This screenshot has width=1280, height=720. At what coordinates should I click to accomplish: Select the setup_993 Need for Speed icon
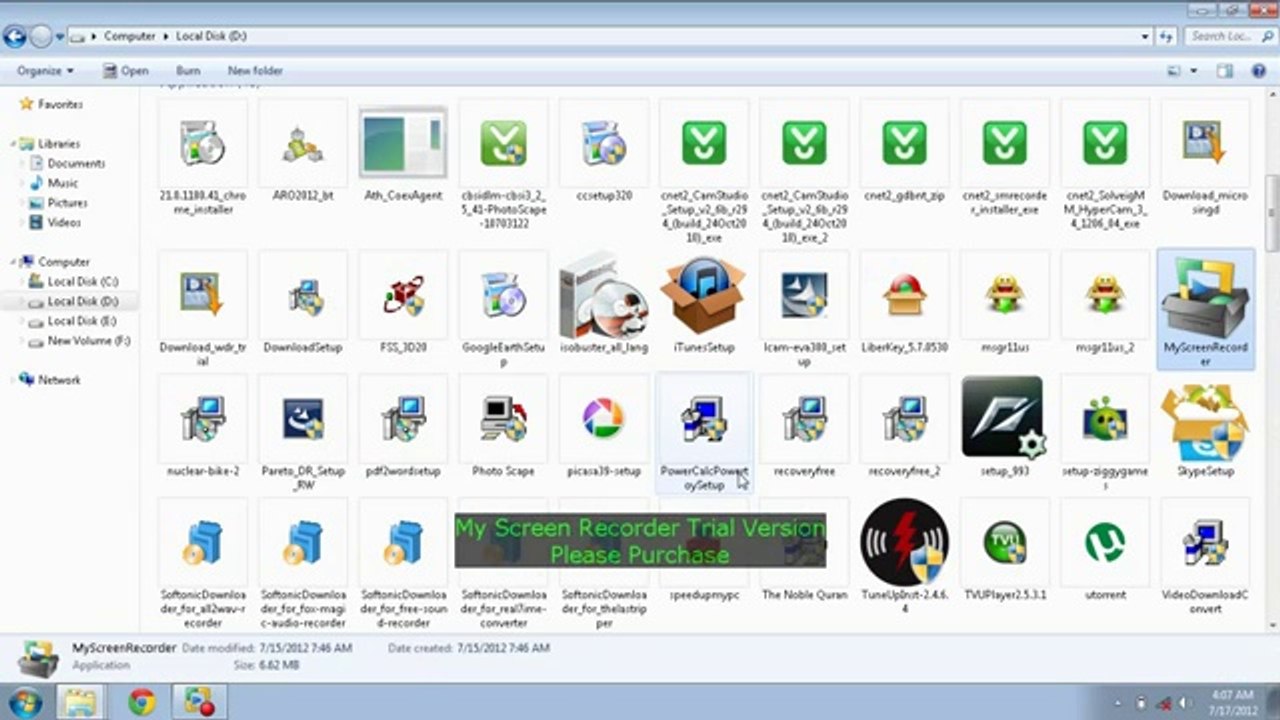tap(1004, 418)
